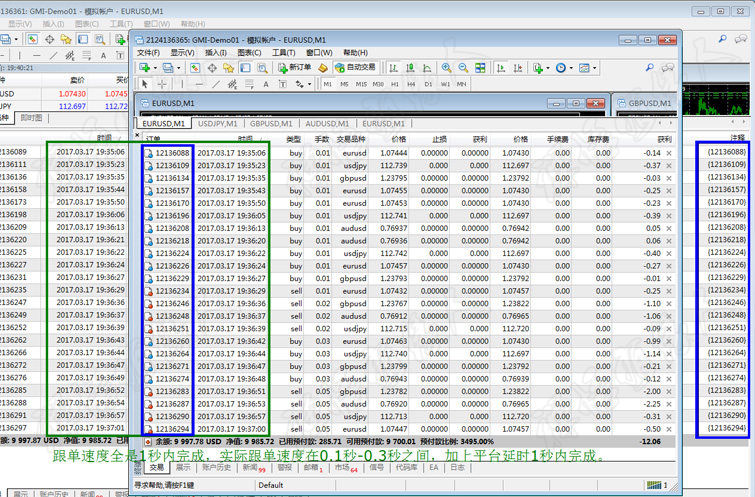The height and width of the screenshot is (497, 755).
Task: Click the 新订单 New Order button
Action: (x=295, y=67)
